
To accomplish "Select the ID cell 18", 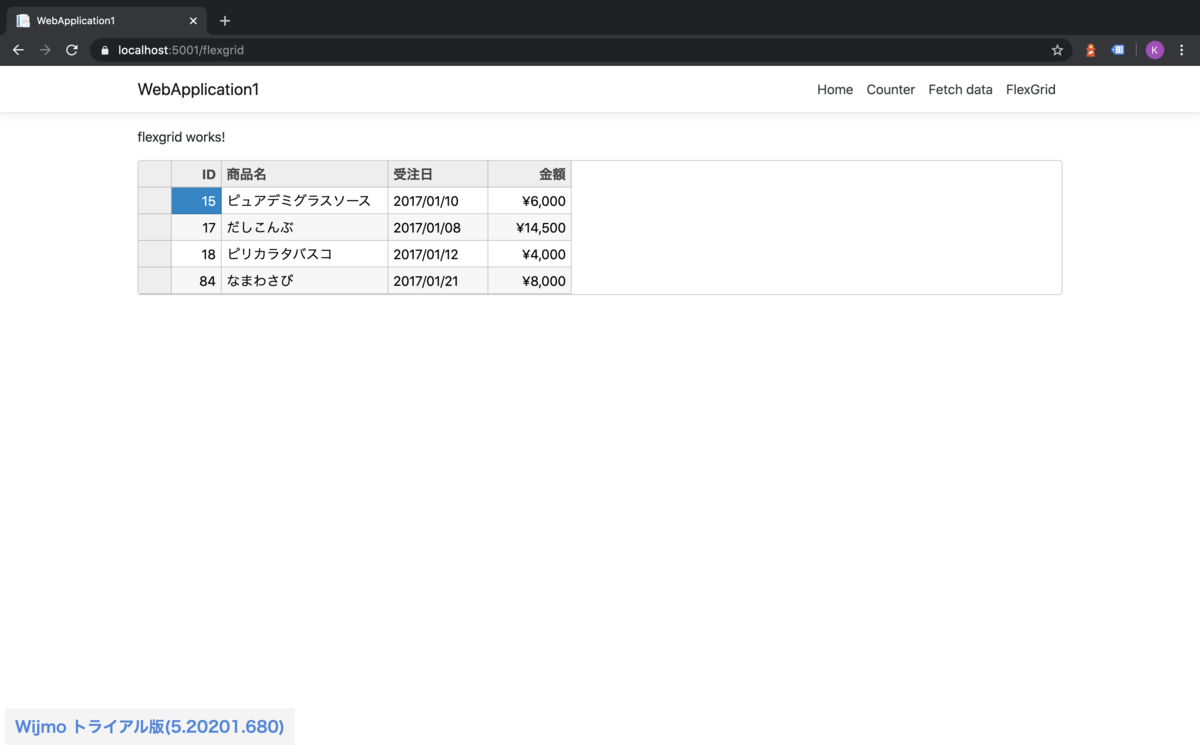I will click(196, 254).
